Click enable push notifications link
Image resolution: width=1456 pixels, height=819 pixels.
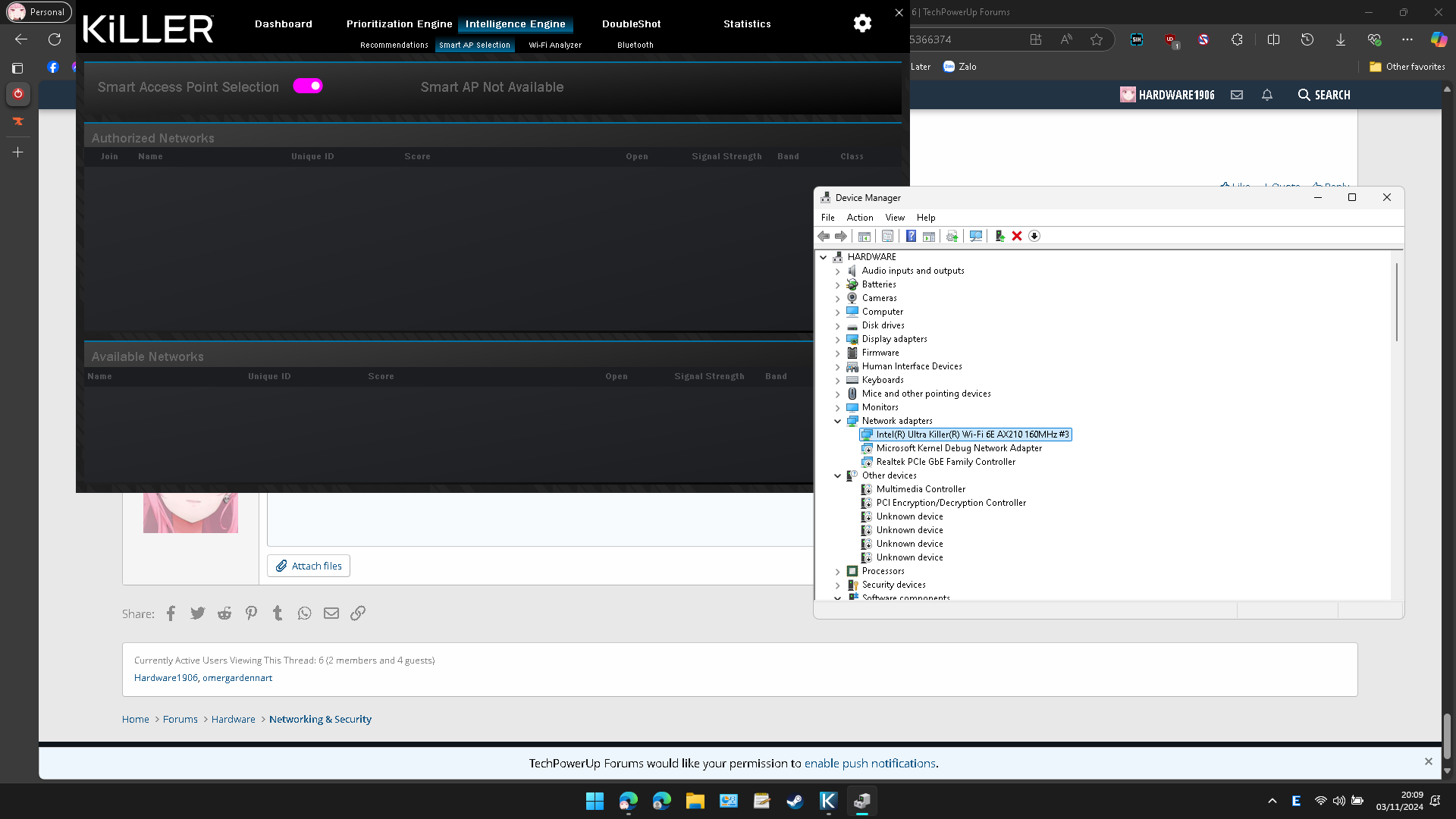click(870, 764)
